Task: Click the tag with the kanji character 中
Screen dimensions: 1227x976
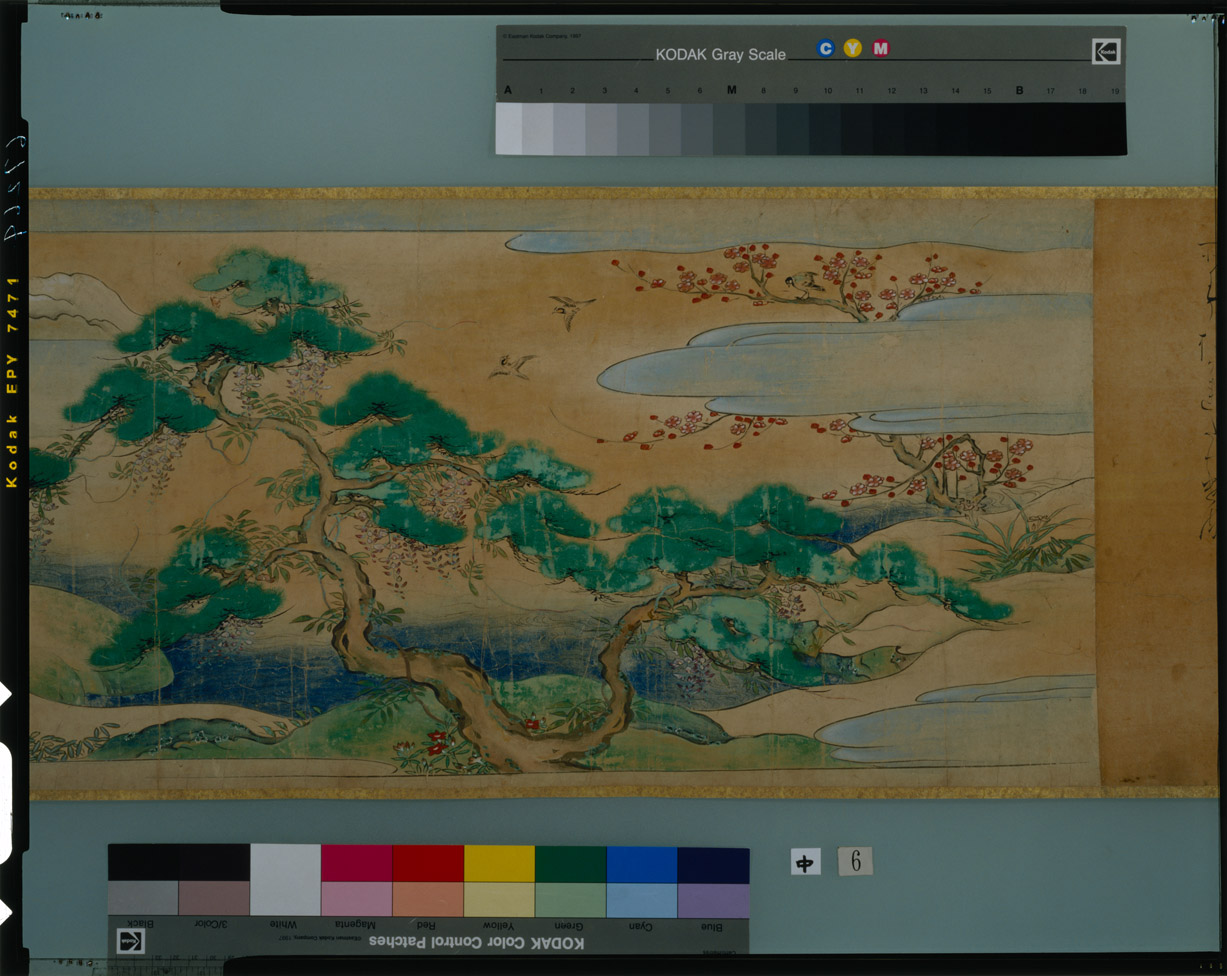Action: 805,861
